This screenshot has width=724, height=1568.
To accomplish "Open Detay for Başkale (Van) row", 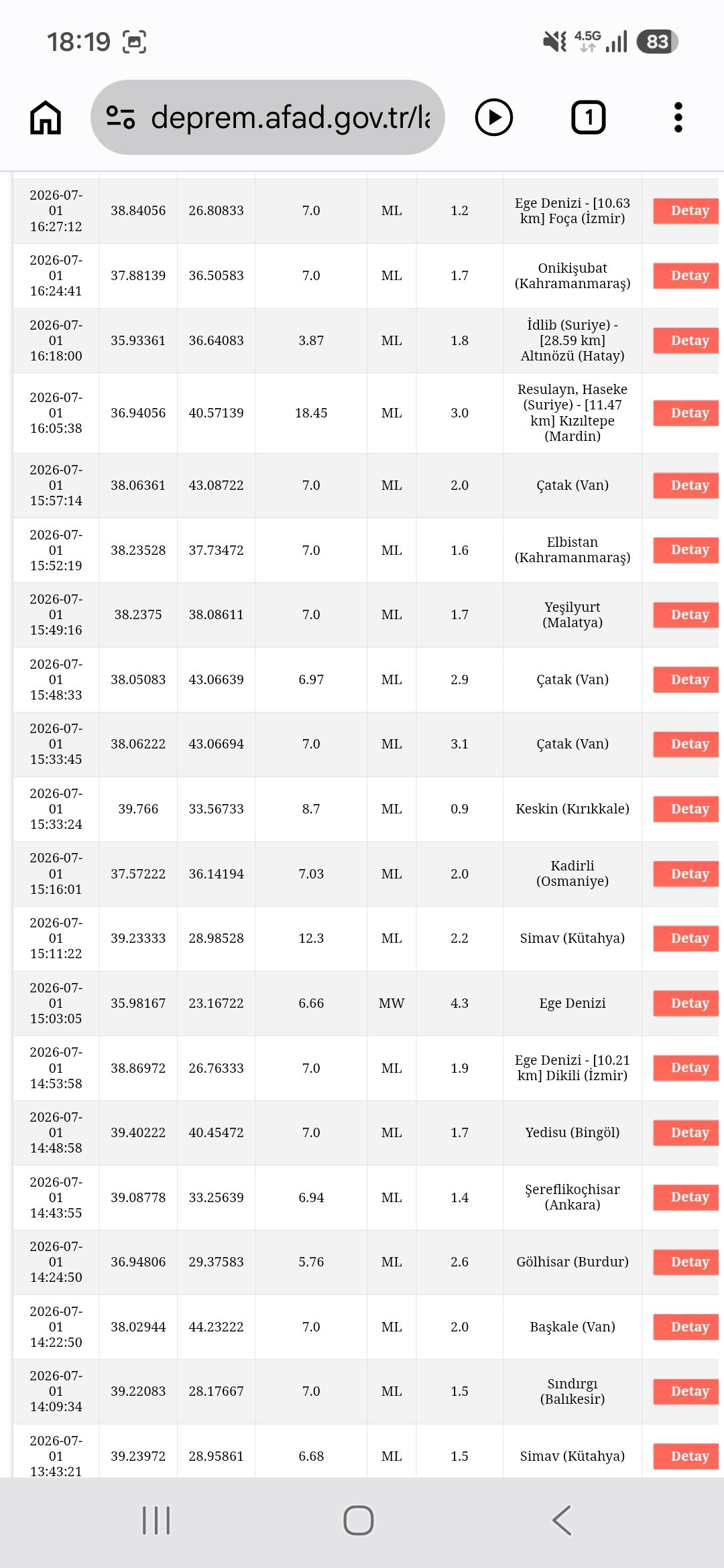I will coord(686,1327).
